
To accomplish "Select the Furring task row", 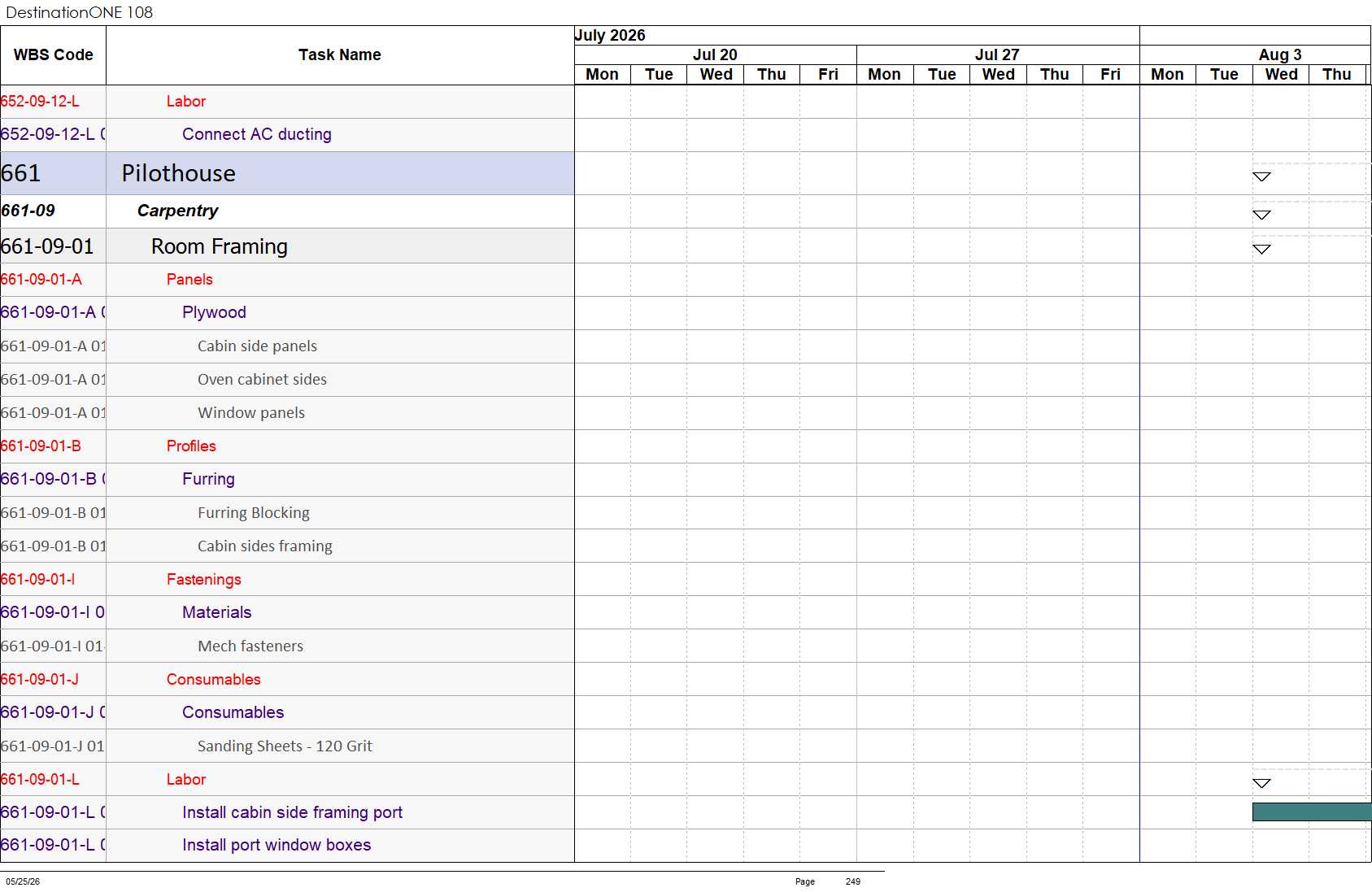I will (287, 480).
